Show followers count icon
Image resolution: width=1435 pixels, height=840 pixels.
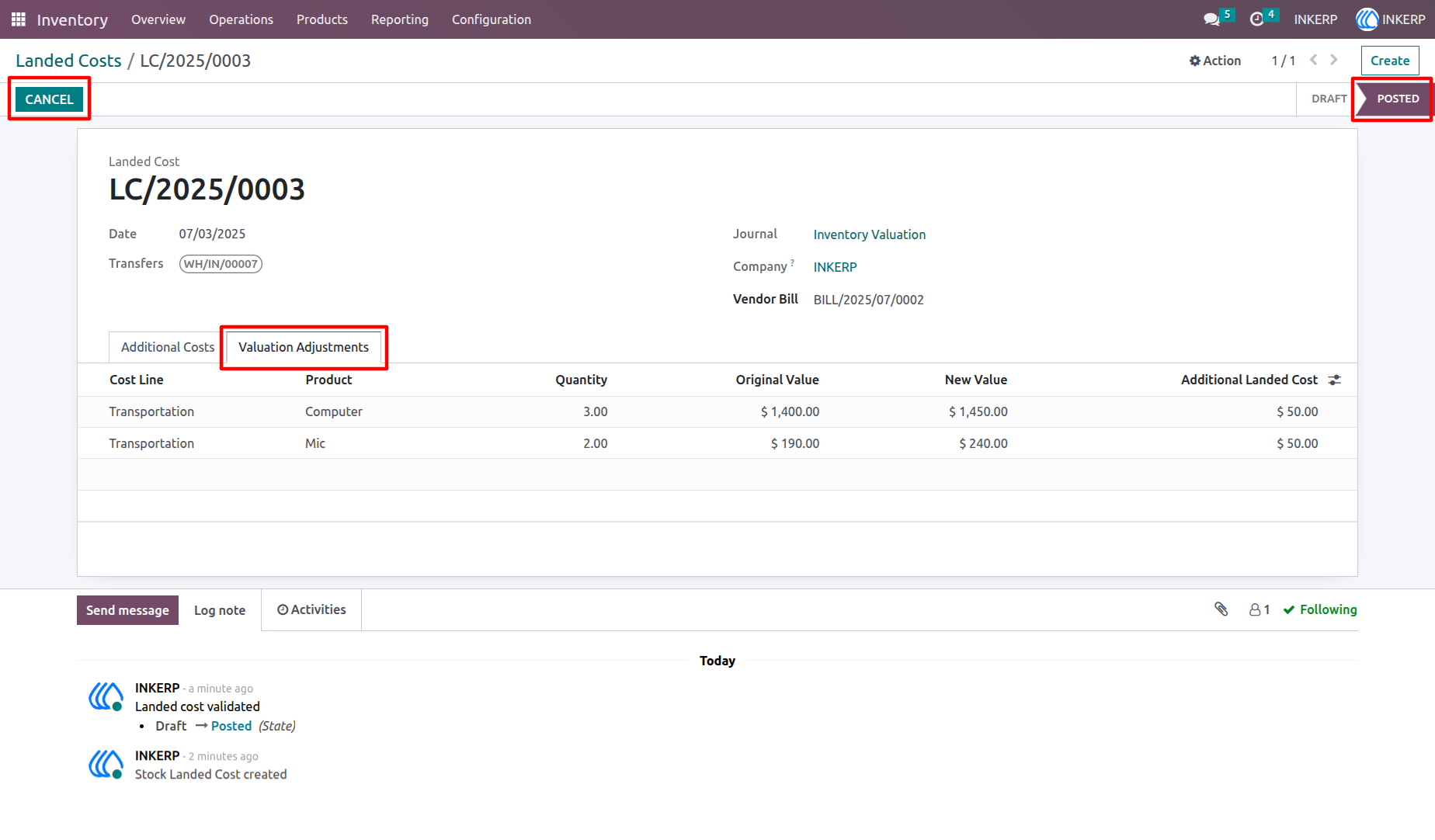click(x=1260, y=610)
